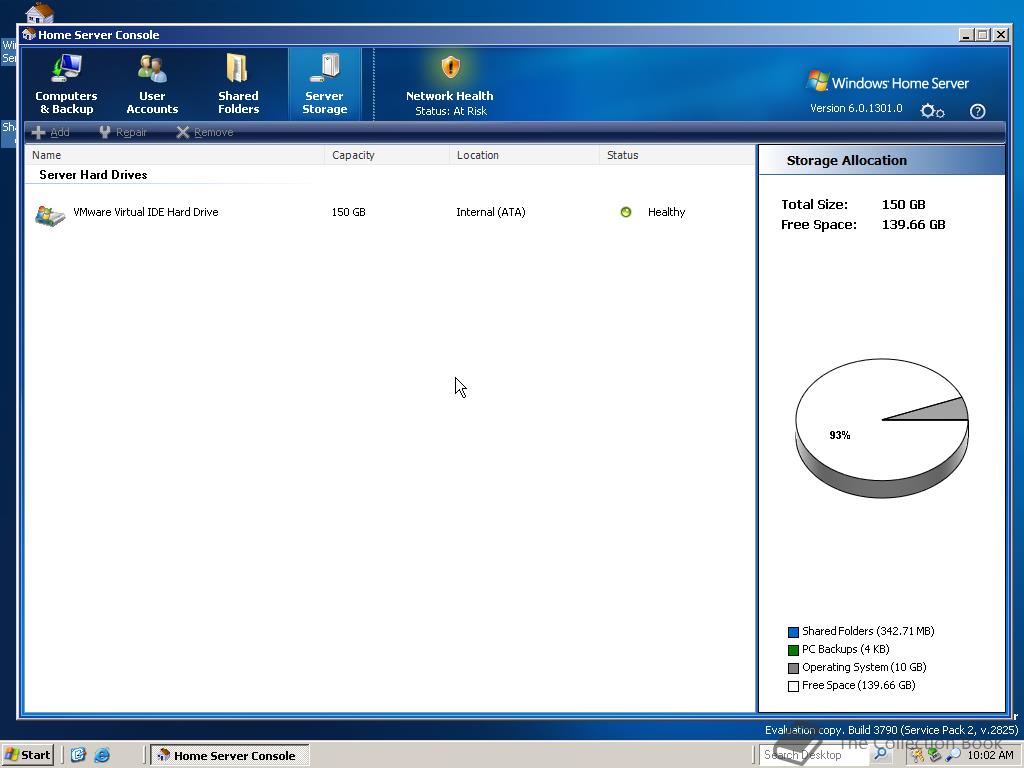Screen dimensions: 1024x768
Task: Click the Home Server Console title bar icon
Action: (x=29, y=35)
